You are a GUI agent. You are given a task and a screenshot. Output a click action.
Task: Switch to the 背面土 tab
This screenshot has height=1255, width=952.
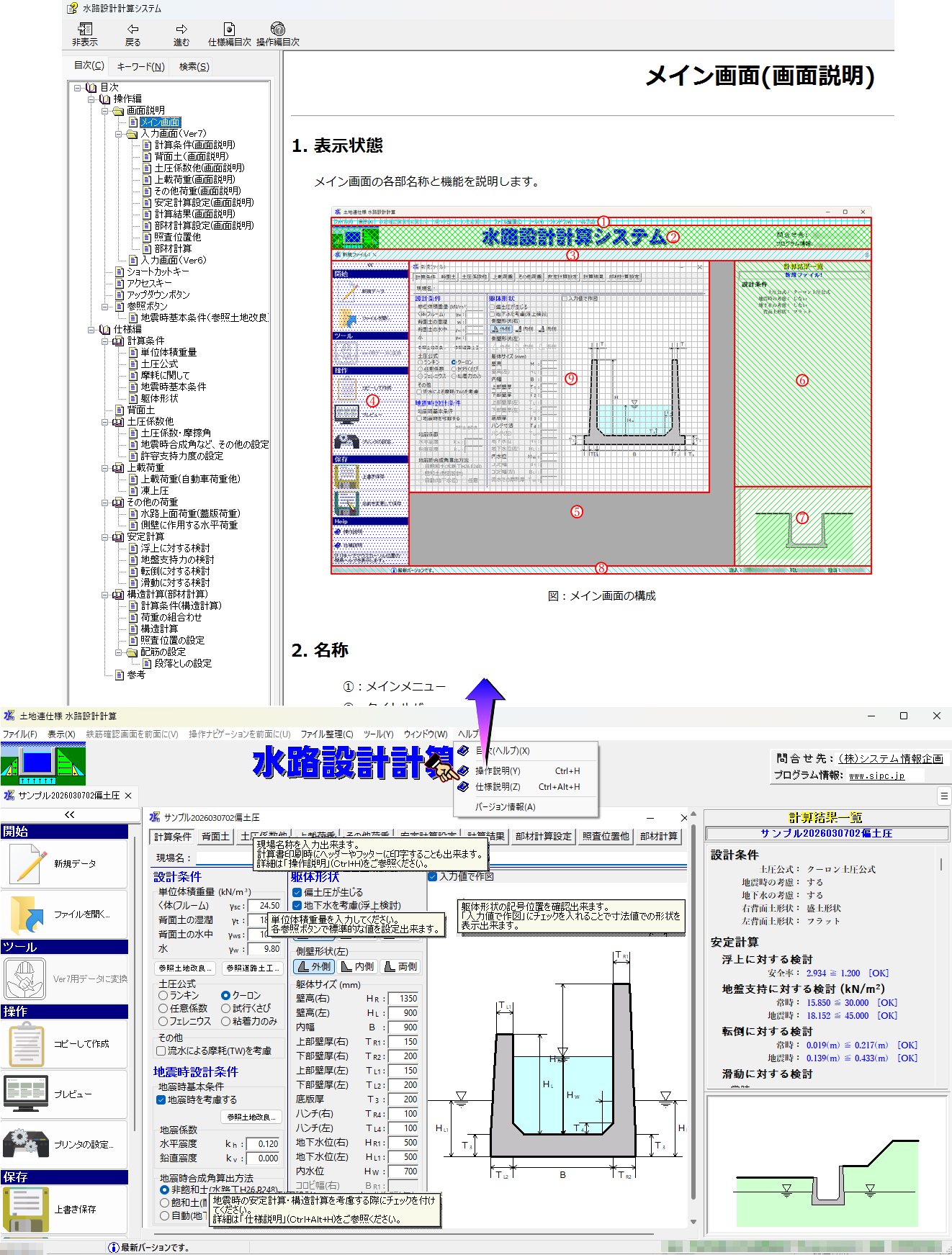point(215,836)
